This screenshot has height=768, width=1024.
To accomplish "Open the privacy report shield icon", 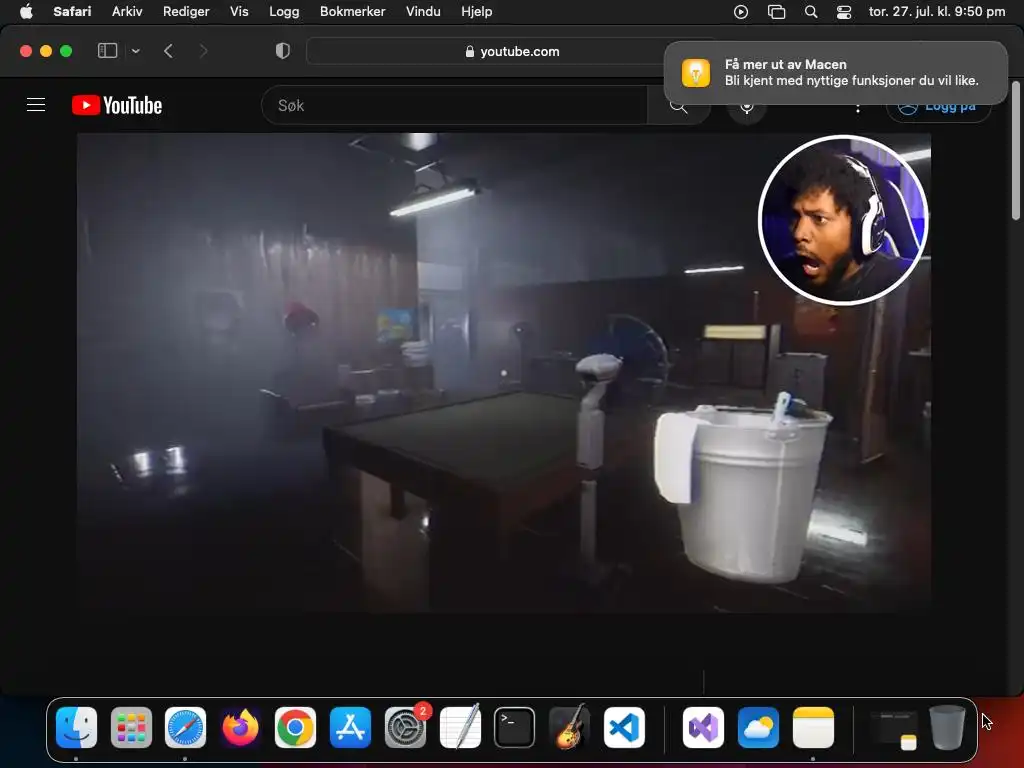I will click(x=283, y=51).
